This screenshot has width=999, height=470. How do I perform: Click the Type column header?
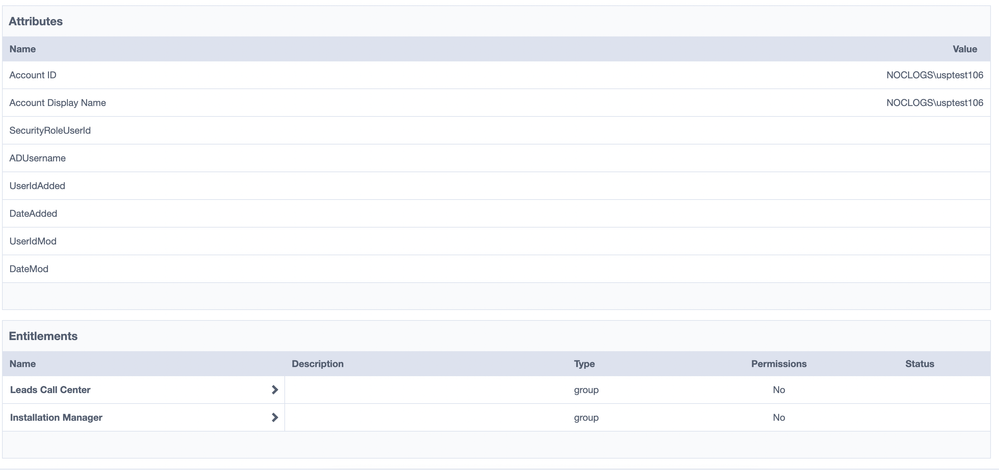584,364
